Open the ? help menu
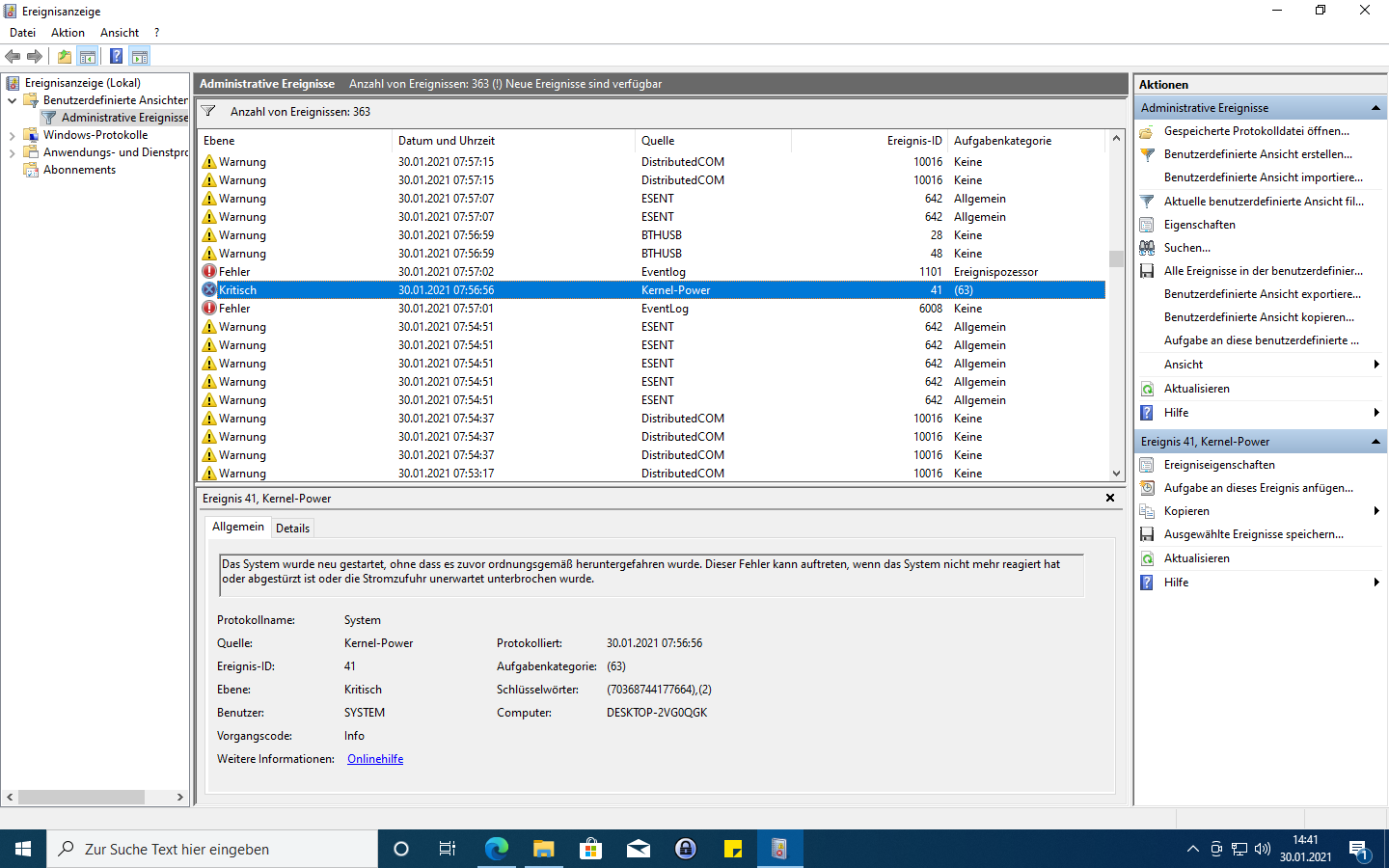This screenshot has height=868, width=1389. click(x=156, y=33)
